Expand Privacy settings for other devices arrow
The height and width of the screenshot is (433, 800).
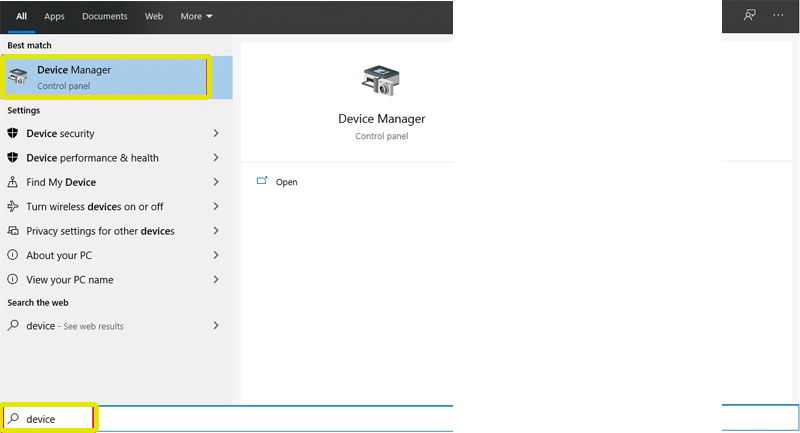pyautogui.click(x=216, y=231)
